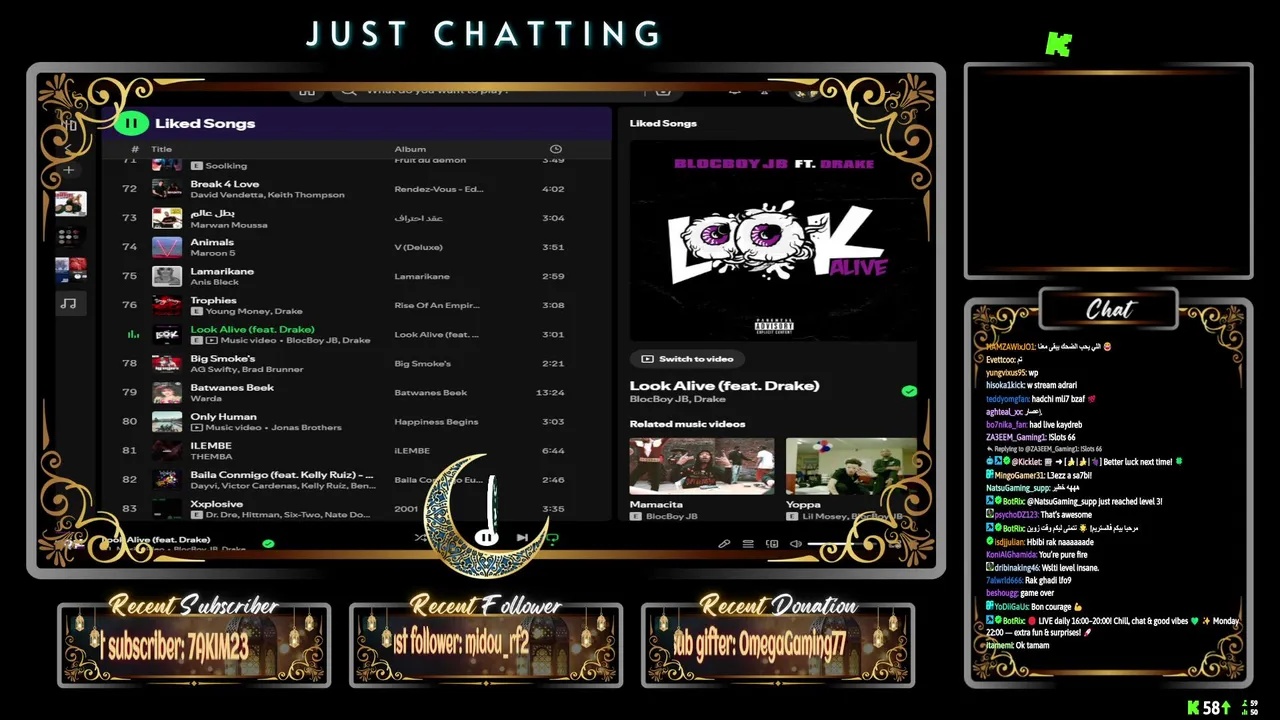Viewport: 1280px width, 720px height.
Task: Select the playing track 'Look Alive (feat. Drake)' in the list
Action: tap(253, 329)
